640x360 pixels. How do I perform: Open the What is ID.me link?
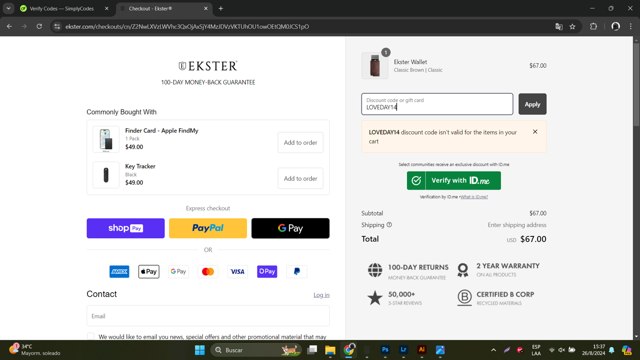click(474, 197)
